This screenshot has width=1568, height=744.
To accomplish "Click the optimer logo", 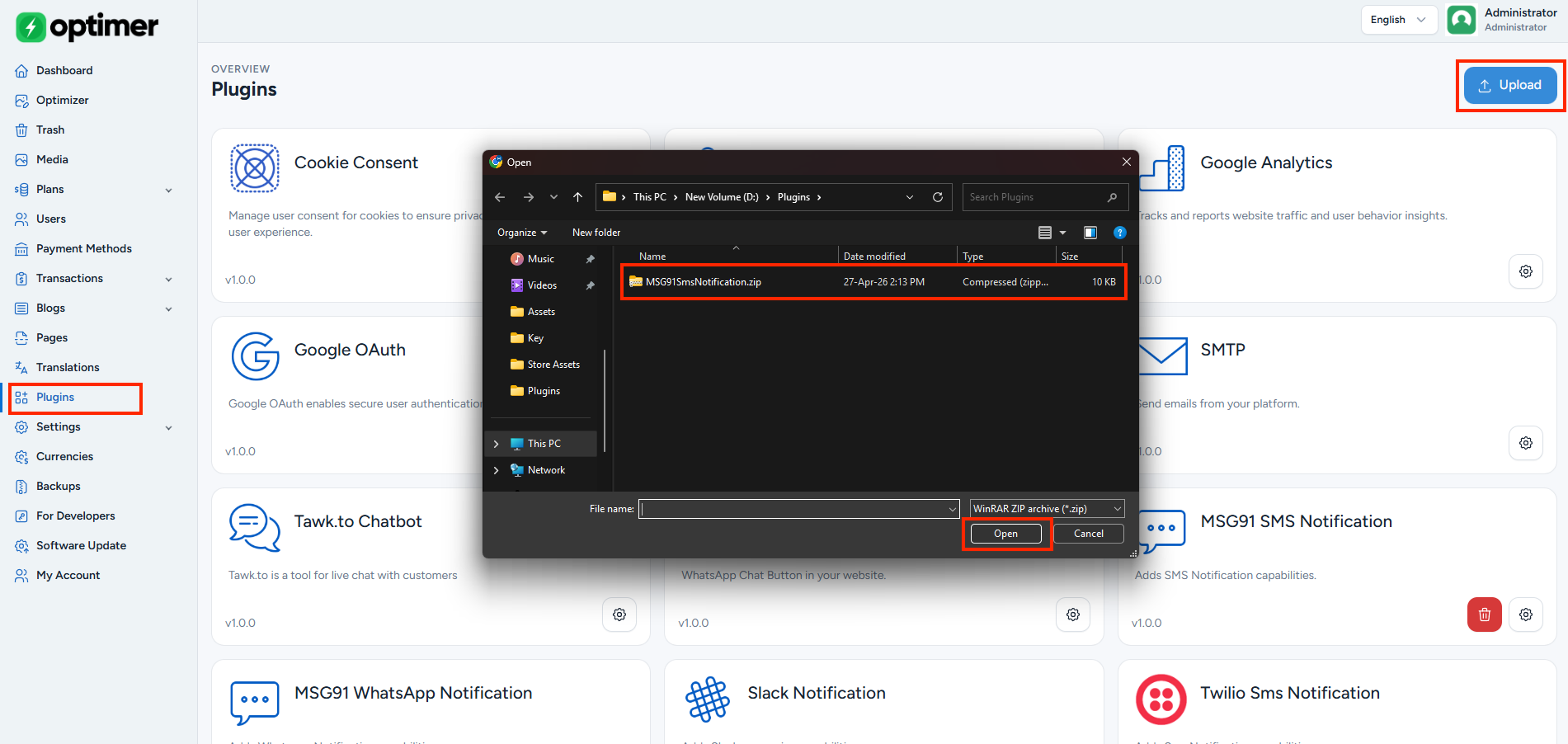I will coord(87,26).
